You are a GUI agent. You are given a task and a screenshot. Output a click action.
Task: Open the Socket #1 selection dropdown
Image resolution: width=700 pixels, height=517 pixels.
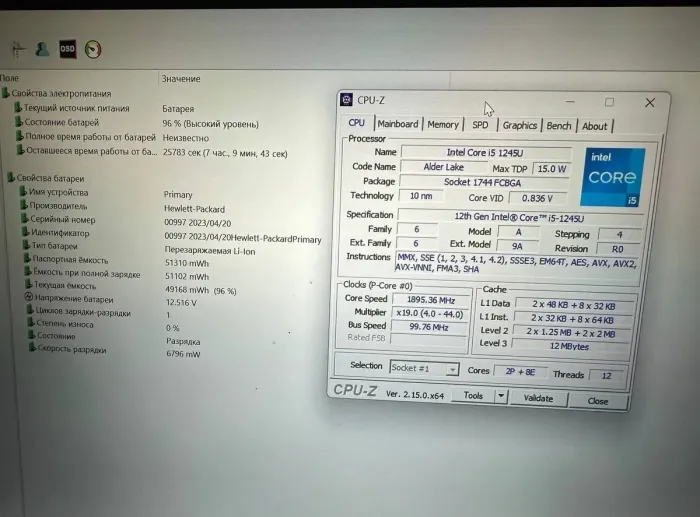[423, 368]
